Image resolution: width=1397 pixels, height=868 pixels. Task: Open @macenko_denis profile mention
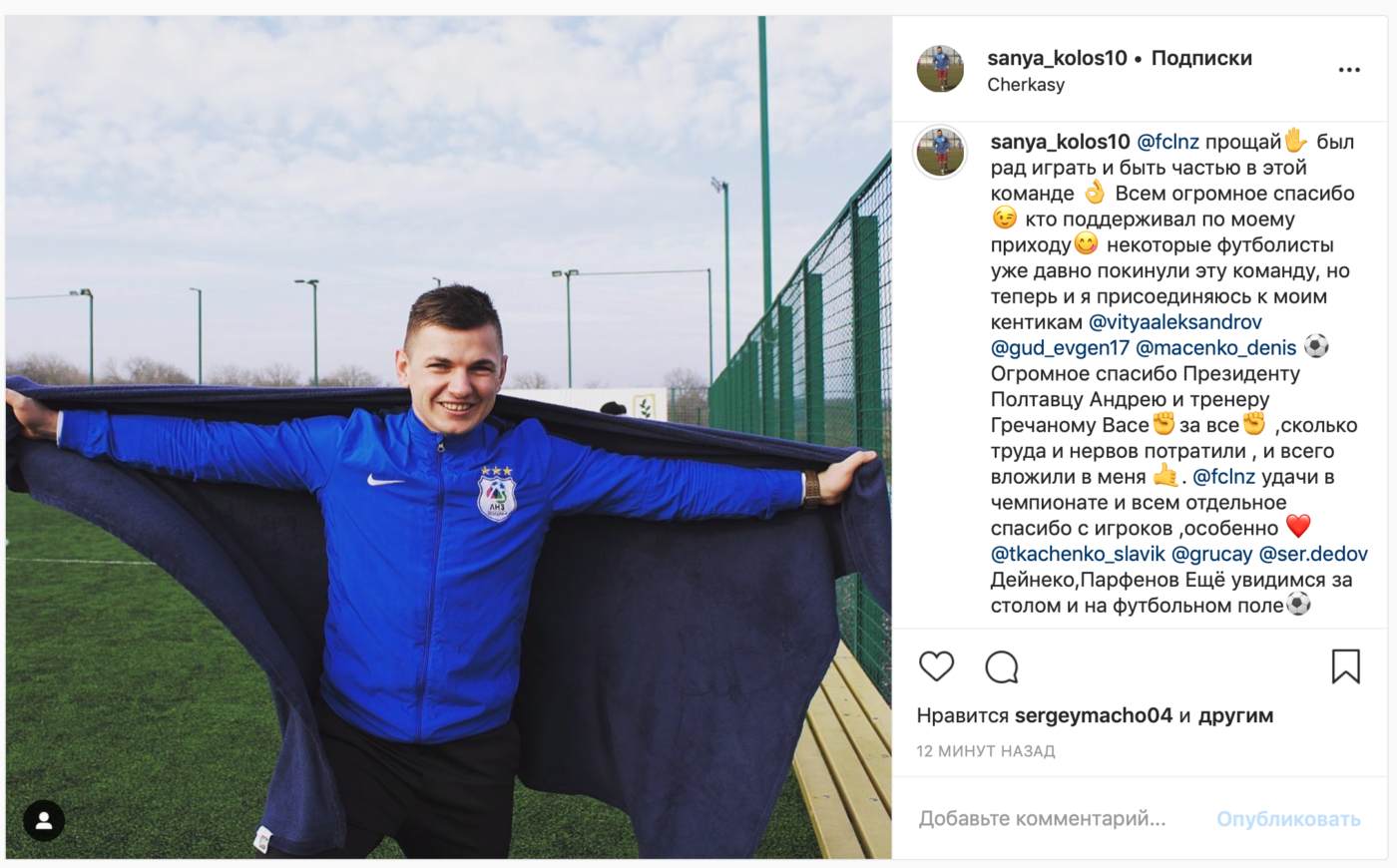coord(1216,348)
